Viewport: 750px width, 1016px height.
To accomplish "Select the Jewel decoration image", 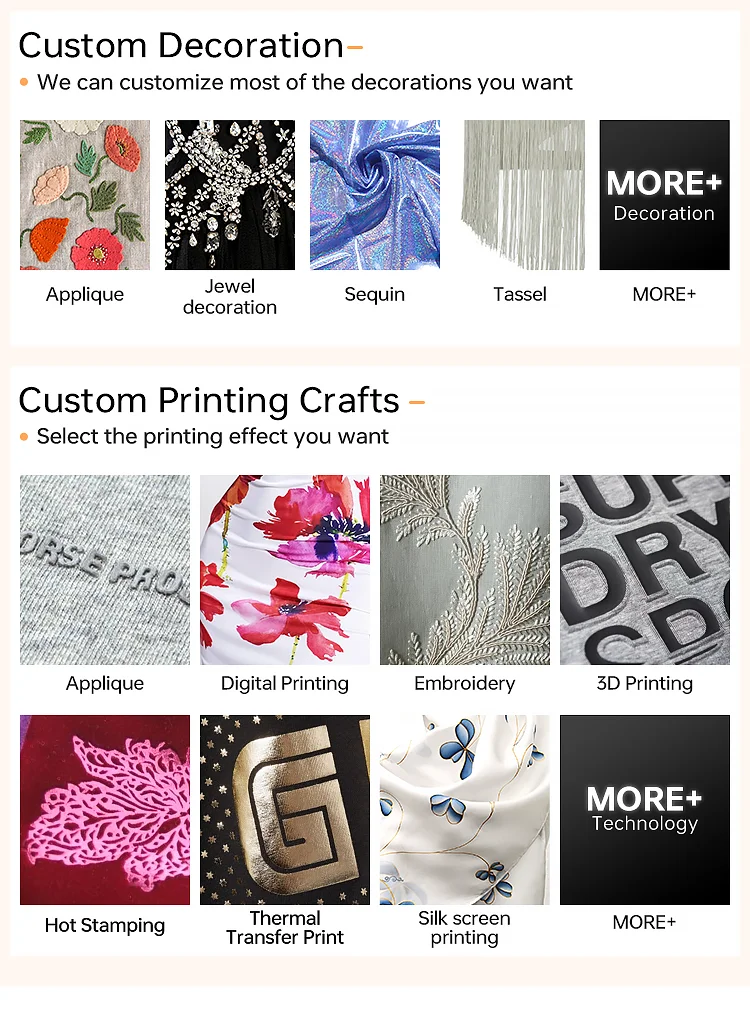I will pyautogui.click(x=229, y=194).
